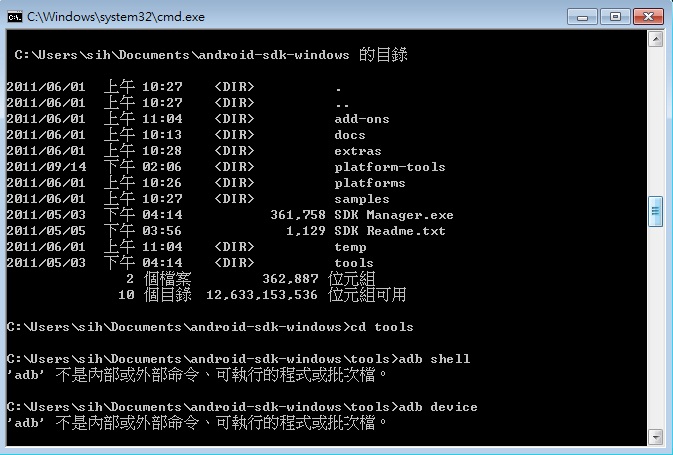The width and height of the screenshot is (673, 455).
Task: Maximize the cmd.exe window
Action: pos(615,17)
